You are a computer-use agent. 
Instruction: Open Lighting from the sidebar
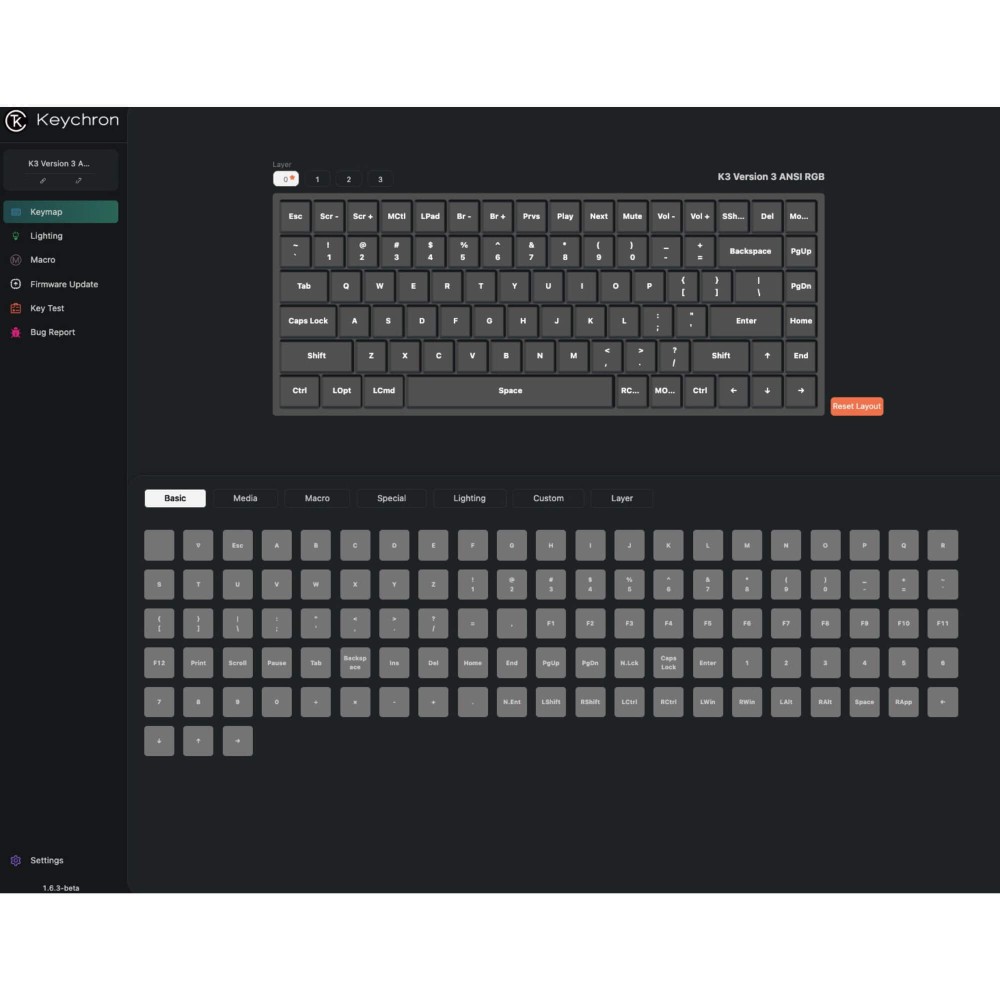point(61,236)
